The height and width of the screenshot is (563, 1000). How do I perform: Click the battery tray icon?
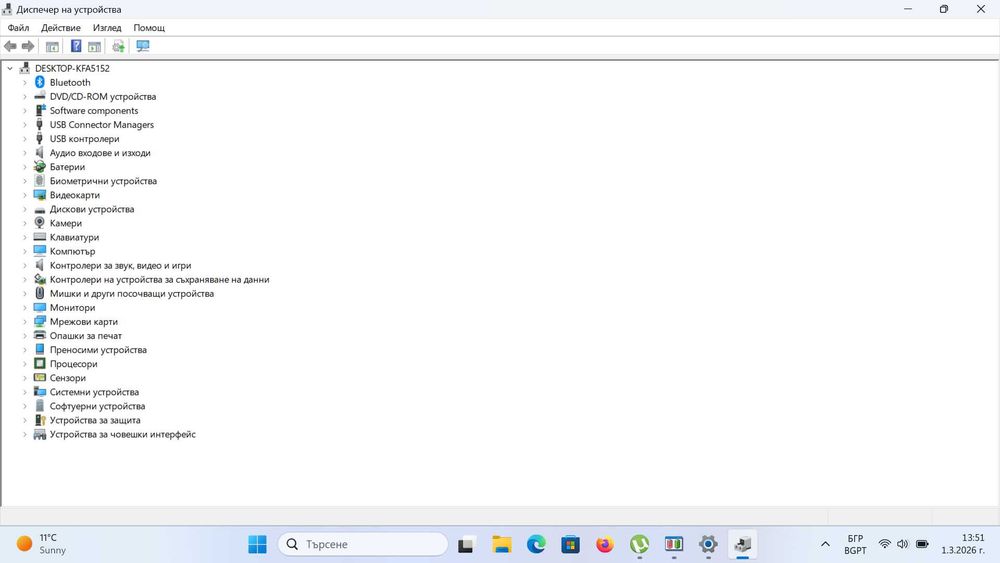coord(922,544)
